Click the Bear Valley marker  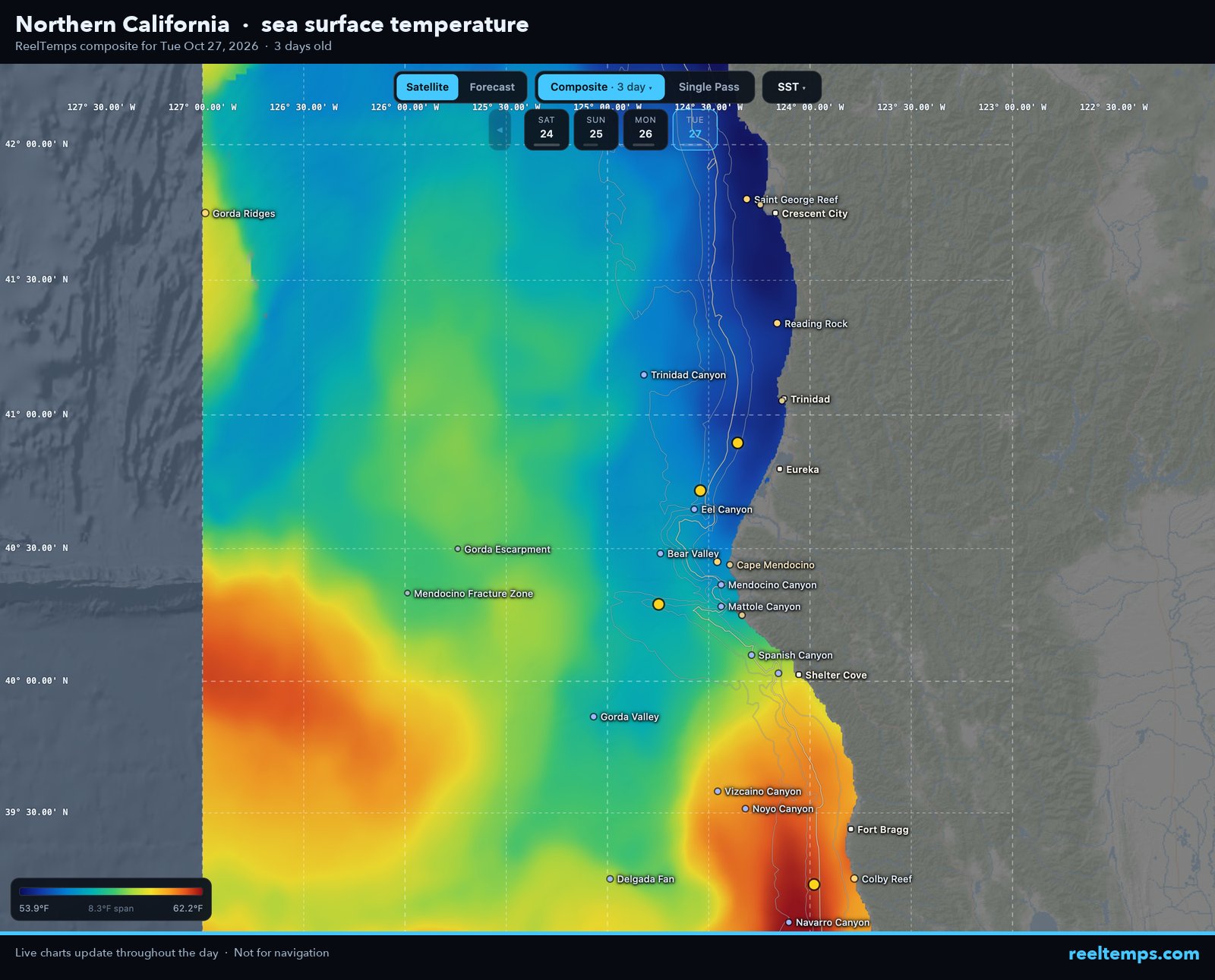[x=661, y=553]
